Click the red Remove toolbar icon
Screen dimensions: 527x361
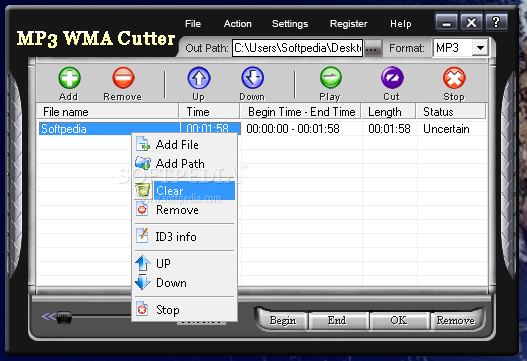(x=123, y=78)
